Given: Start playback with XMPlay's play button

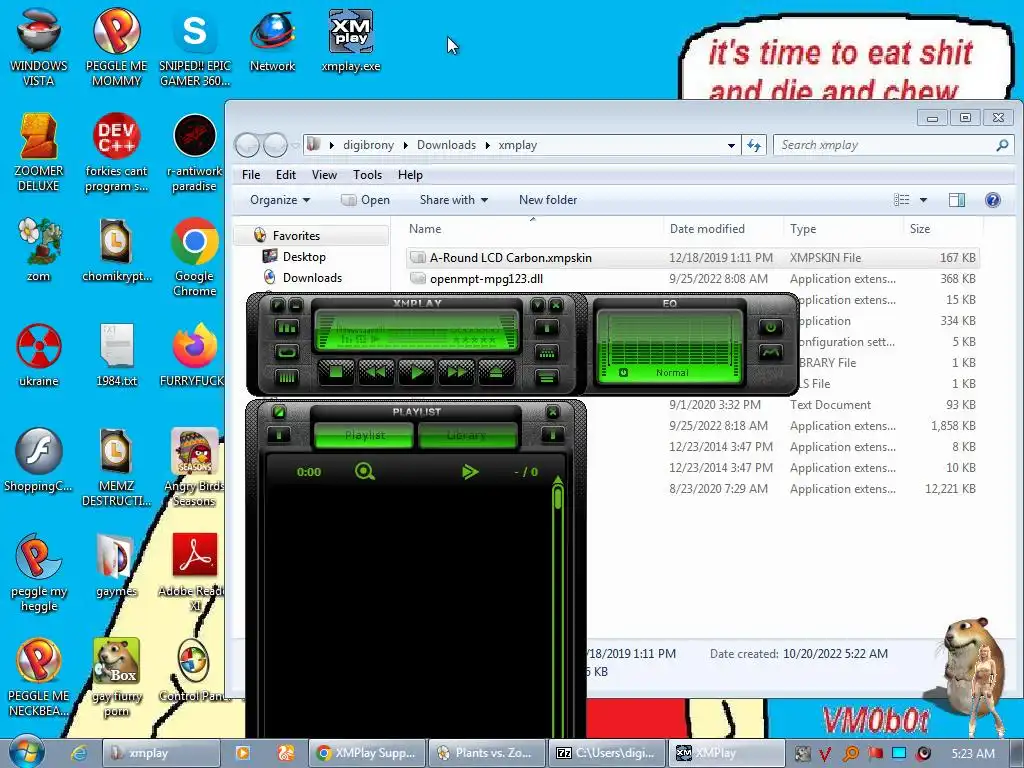Looking at the screenshot, I should (x=417, y=373).
